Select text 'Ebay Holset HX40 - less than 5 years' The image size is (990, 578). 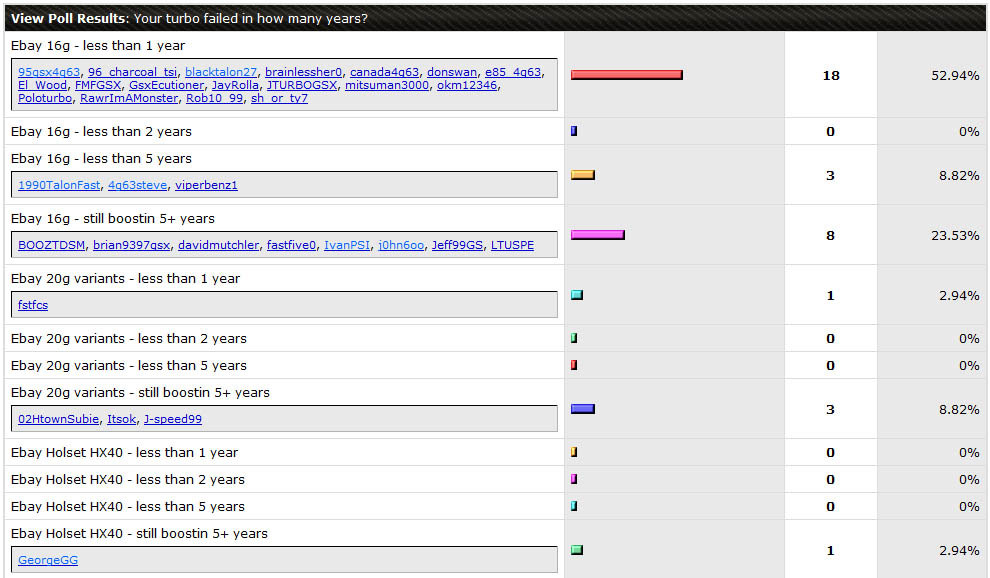click(x=128, y=507)
